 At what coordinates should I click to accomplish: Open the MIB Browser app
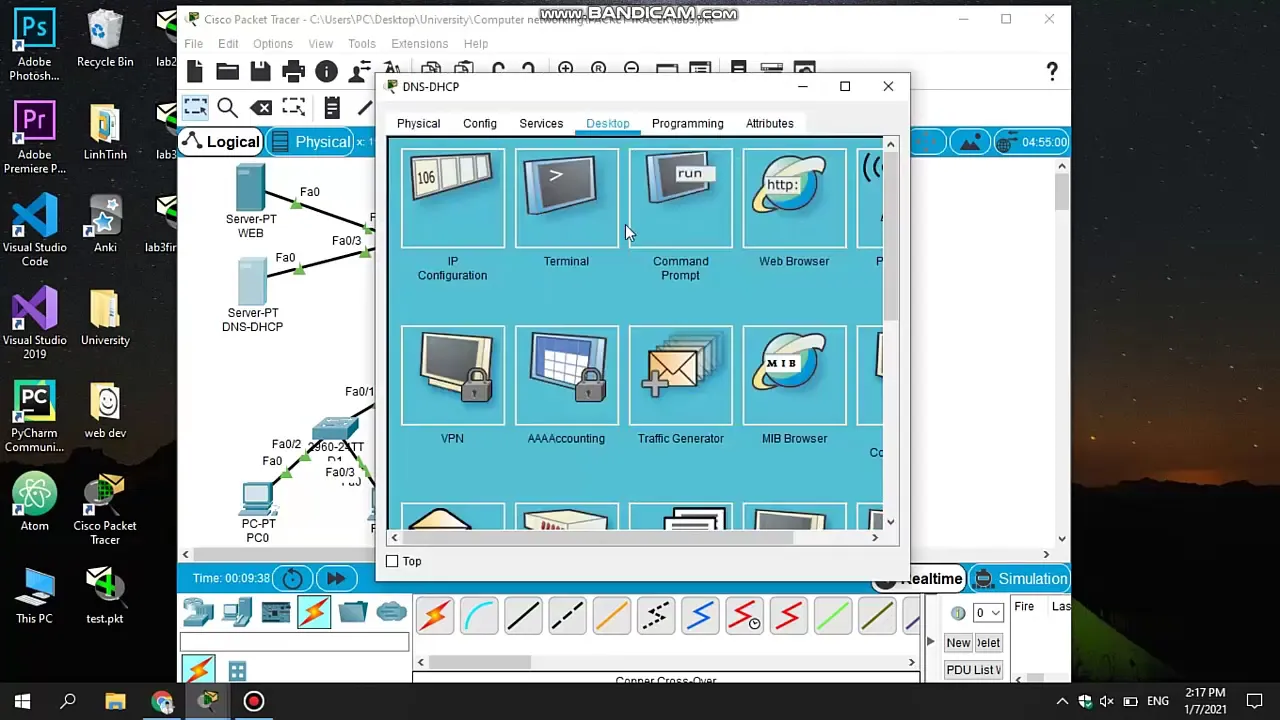tap(794, 375)
